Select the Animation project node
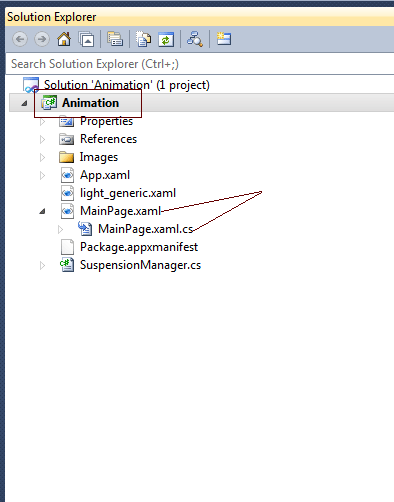The width and height of the screenshot is (394, 502). tap(90, 103)
